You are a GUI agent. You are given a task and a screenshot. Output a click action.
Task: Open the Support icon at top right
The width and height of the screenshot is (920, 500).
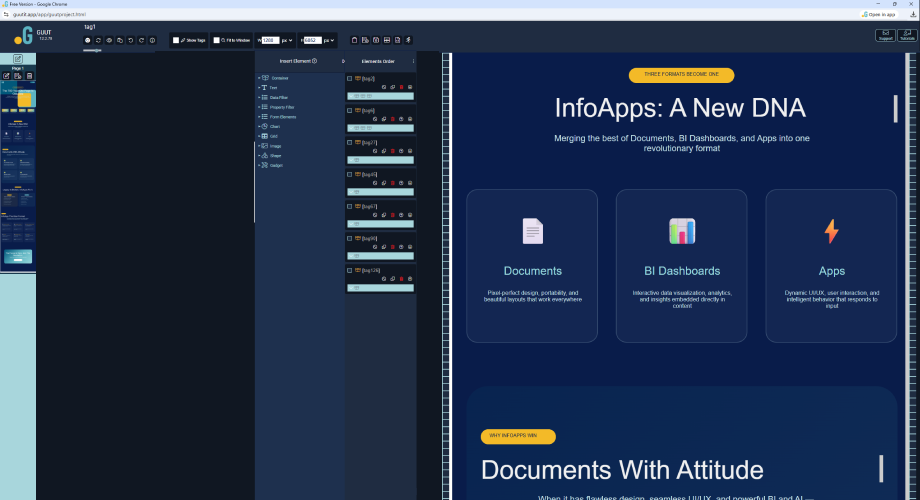885,35
